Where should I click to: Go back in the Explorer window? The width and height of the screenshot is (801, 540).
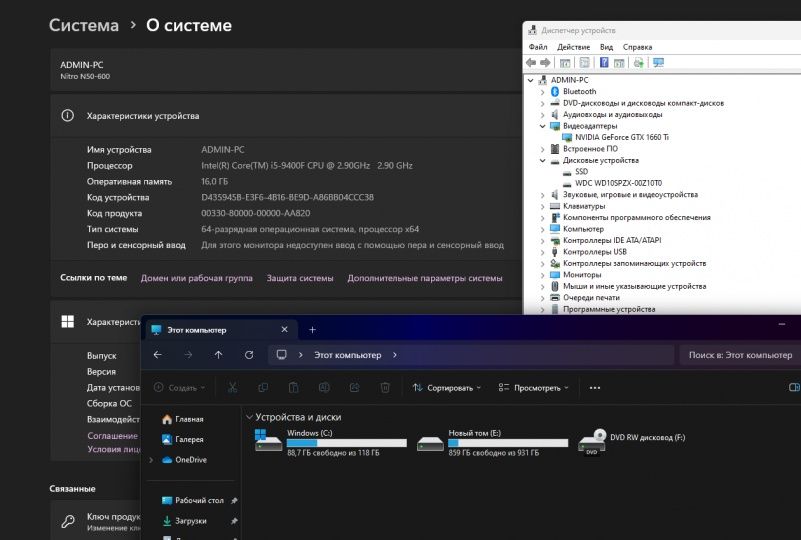coord(157,355)
